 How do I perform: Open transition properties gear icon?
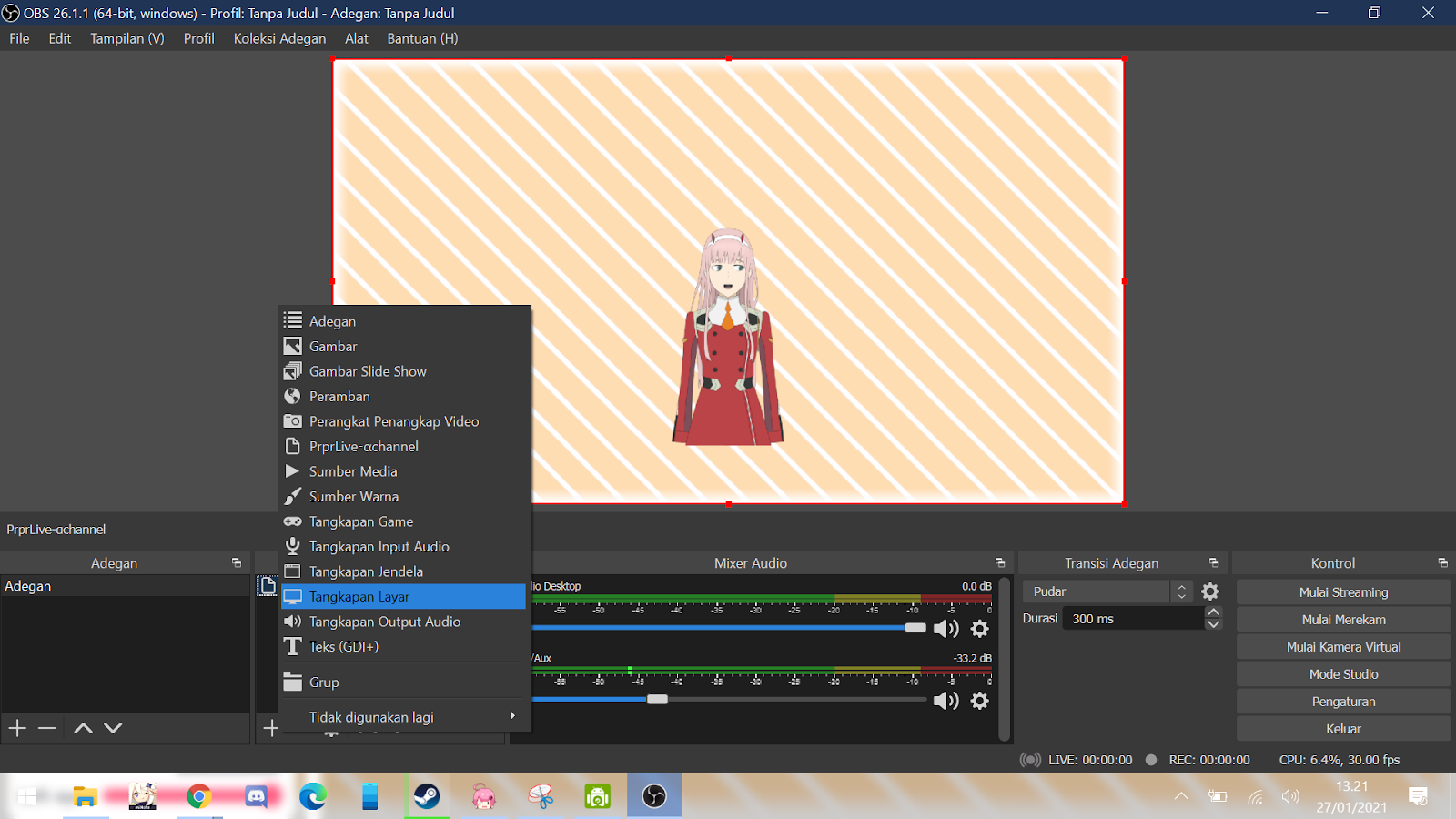click(x=1210, y=591)
